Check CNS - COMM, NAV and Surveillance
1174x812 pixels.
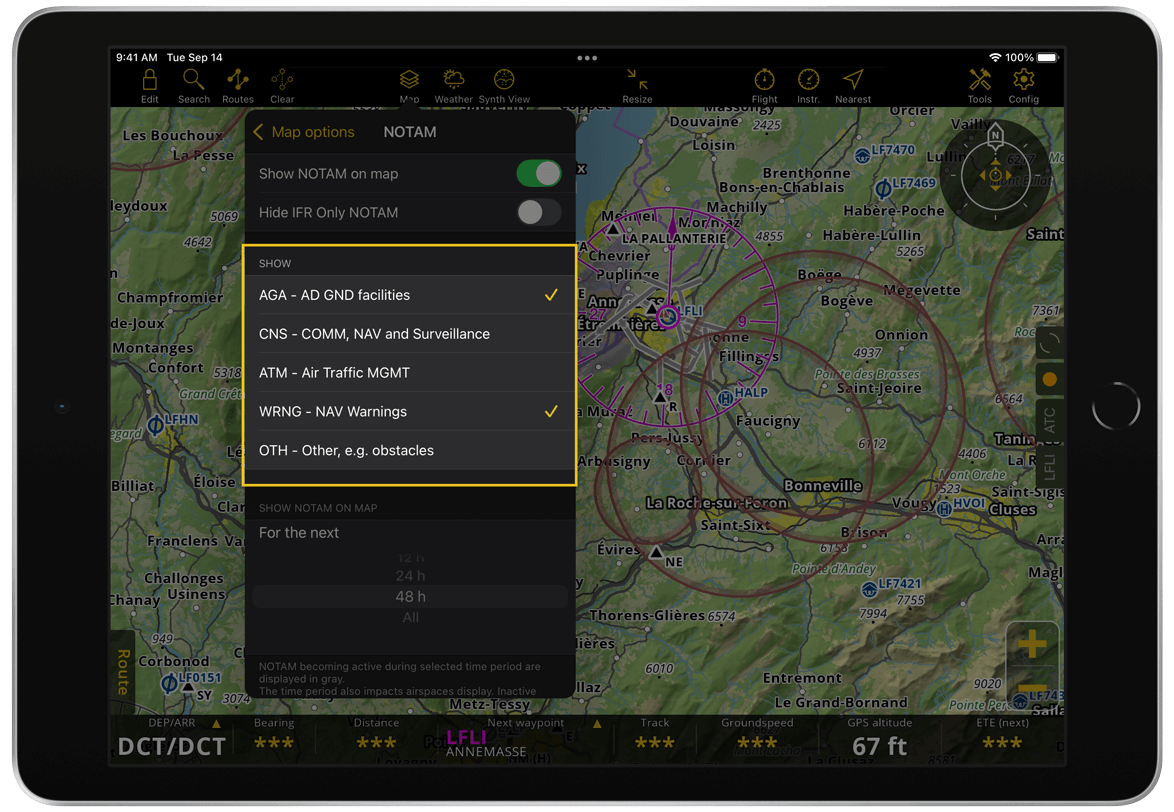tap(410, 333)
